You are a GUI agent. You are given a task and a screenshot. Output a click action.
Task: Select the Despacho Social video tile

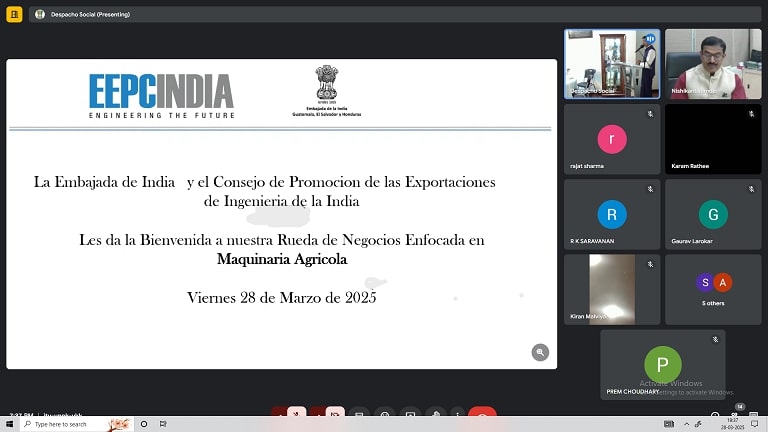pos(612,64)
